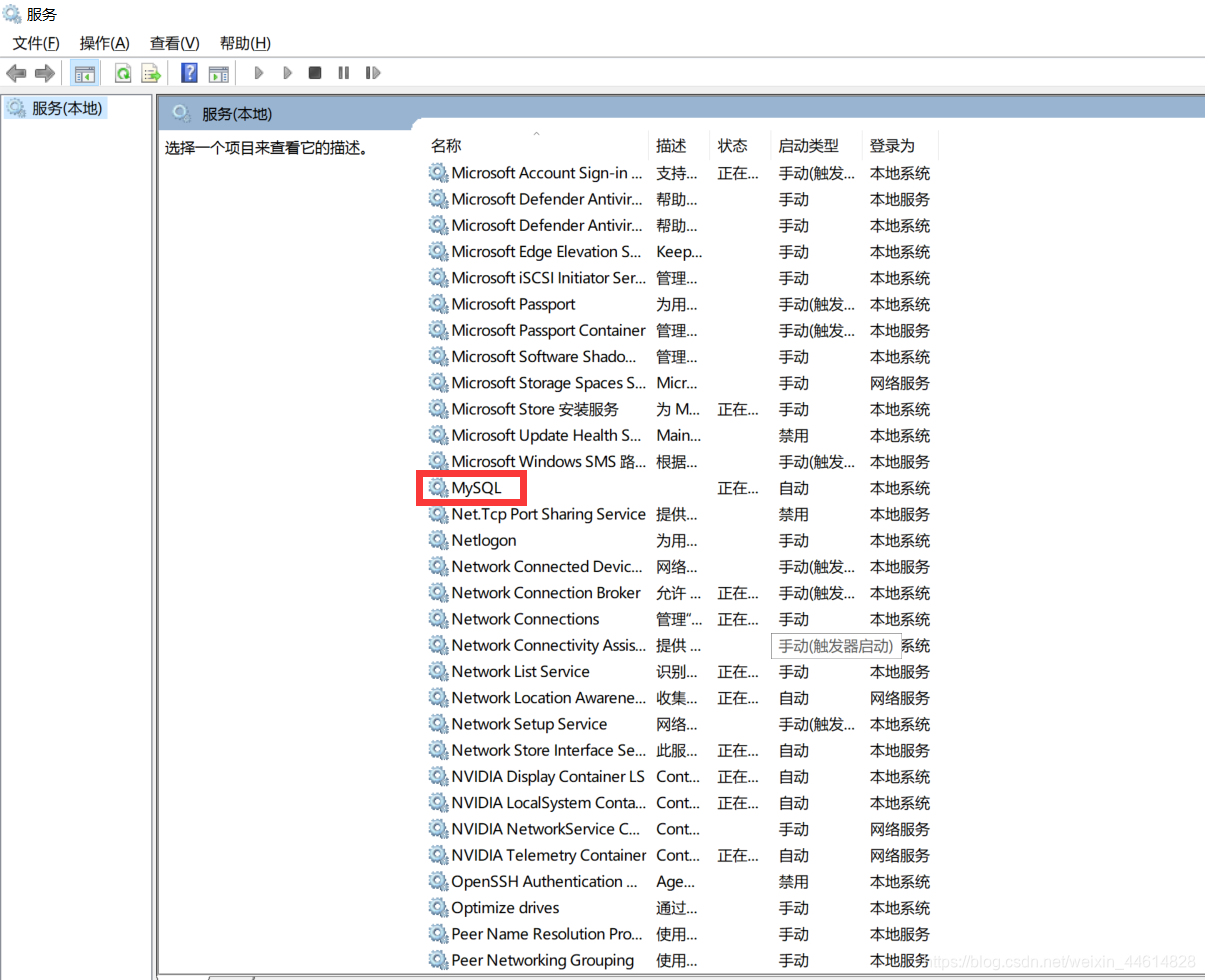
Task: Open the 文件(F) menu
Action: pyautogui.click(x=36, y=43)
